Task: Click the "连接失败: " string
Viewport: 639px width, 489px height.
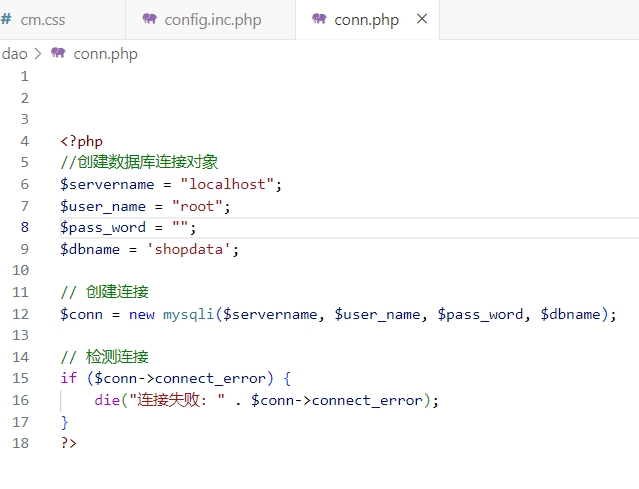Action: click(177, 400)
